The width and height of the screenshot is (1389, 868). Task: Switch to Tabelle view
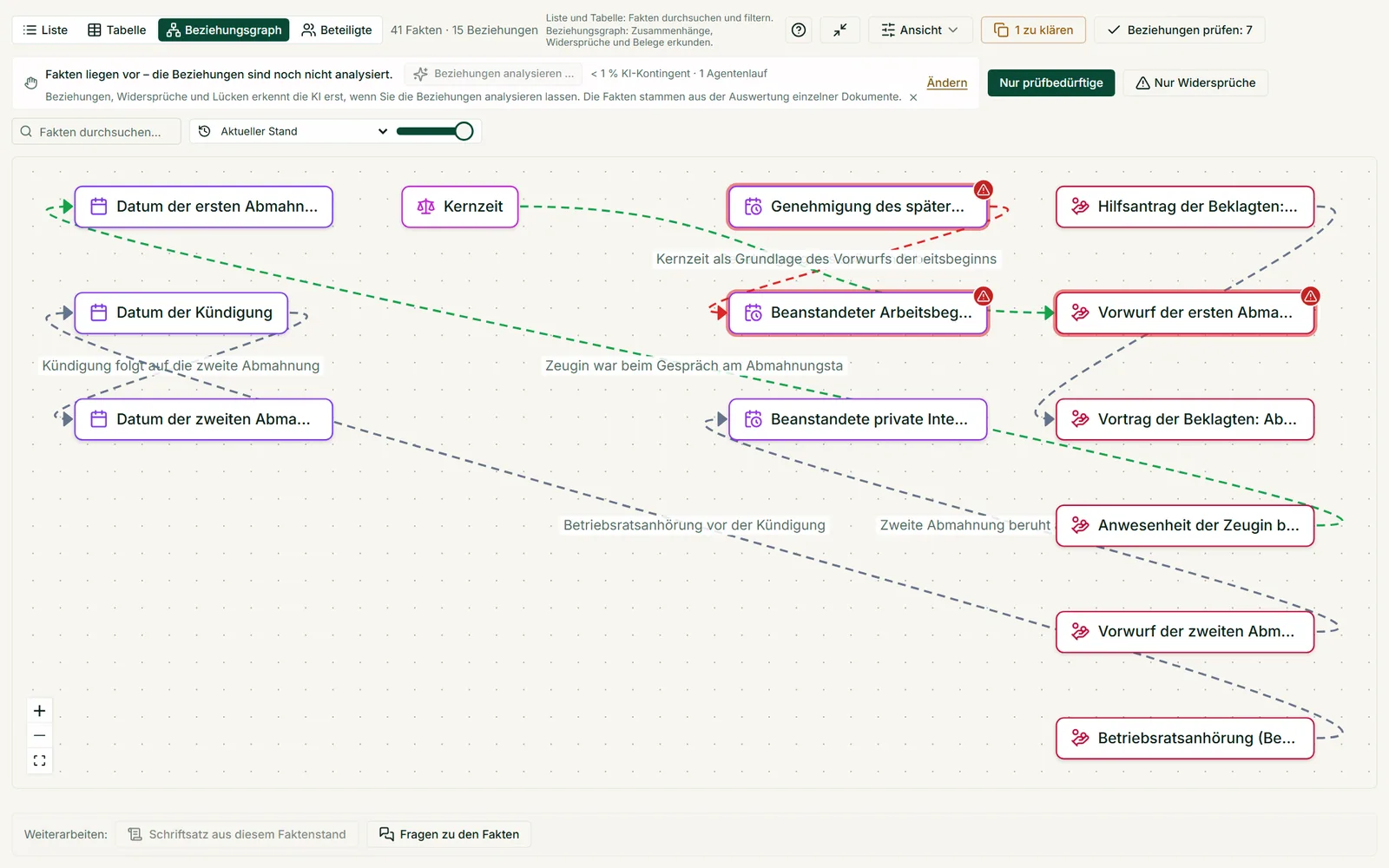point(117,30)
